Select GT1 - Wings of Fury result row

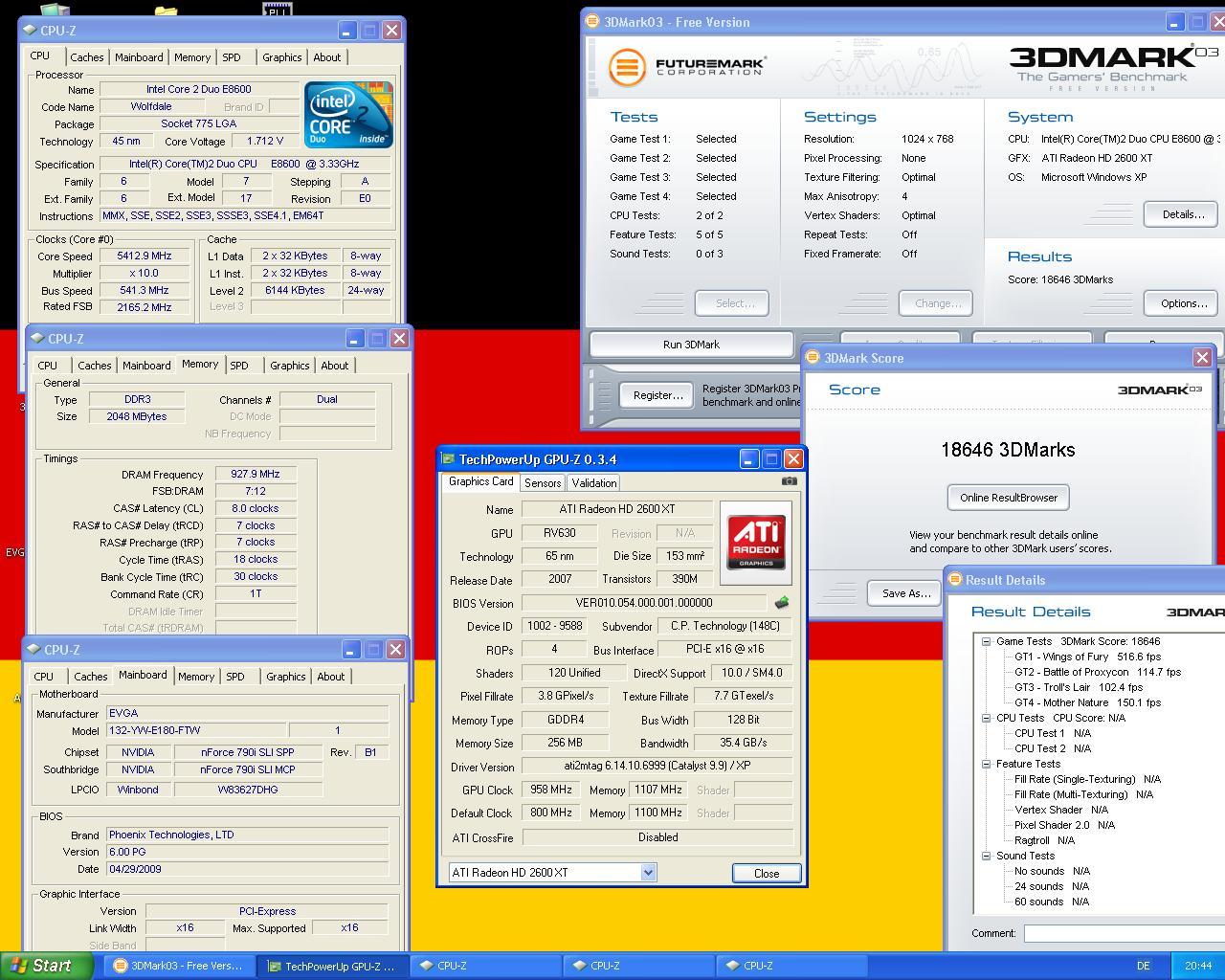(1087, 657)
